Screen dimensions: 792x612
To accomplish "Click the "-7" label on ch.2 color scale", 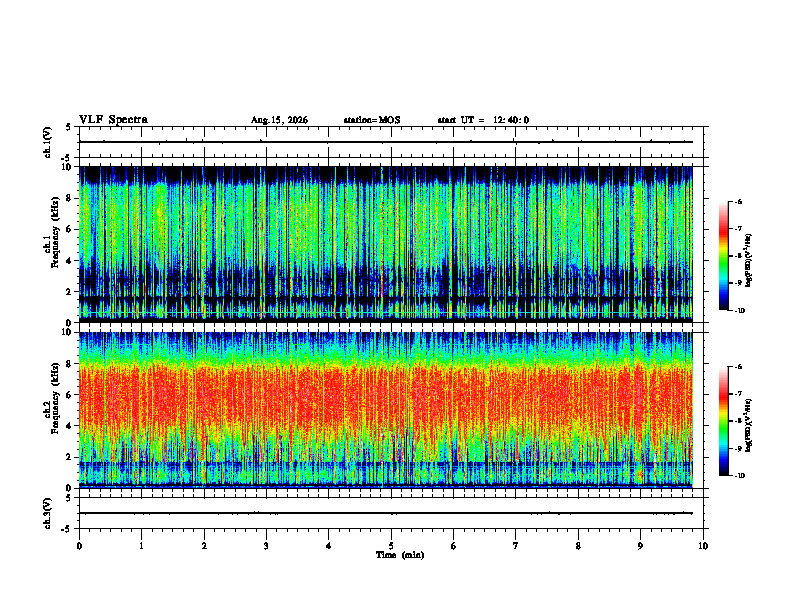I will (738, 394).
